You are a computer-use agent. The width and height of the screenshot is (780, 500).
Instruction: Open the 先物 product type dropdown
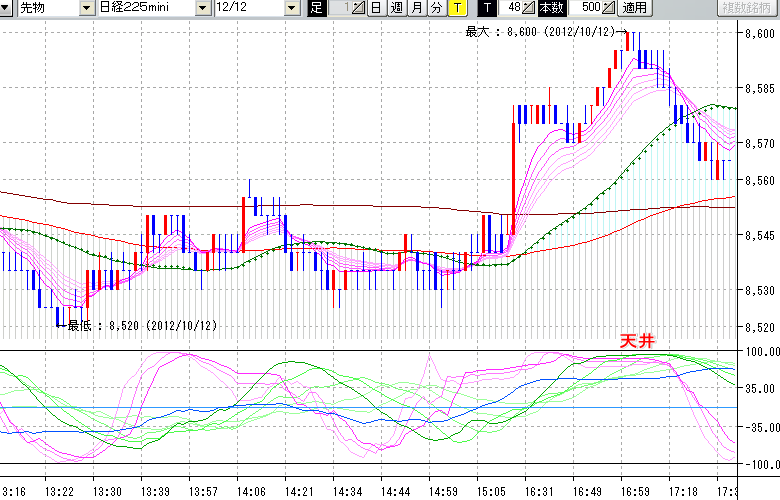85,8
